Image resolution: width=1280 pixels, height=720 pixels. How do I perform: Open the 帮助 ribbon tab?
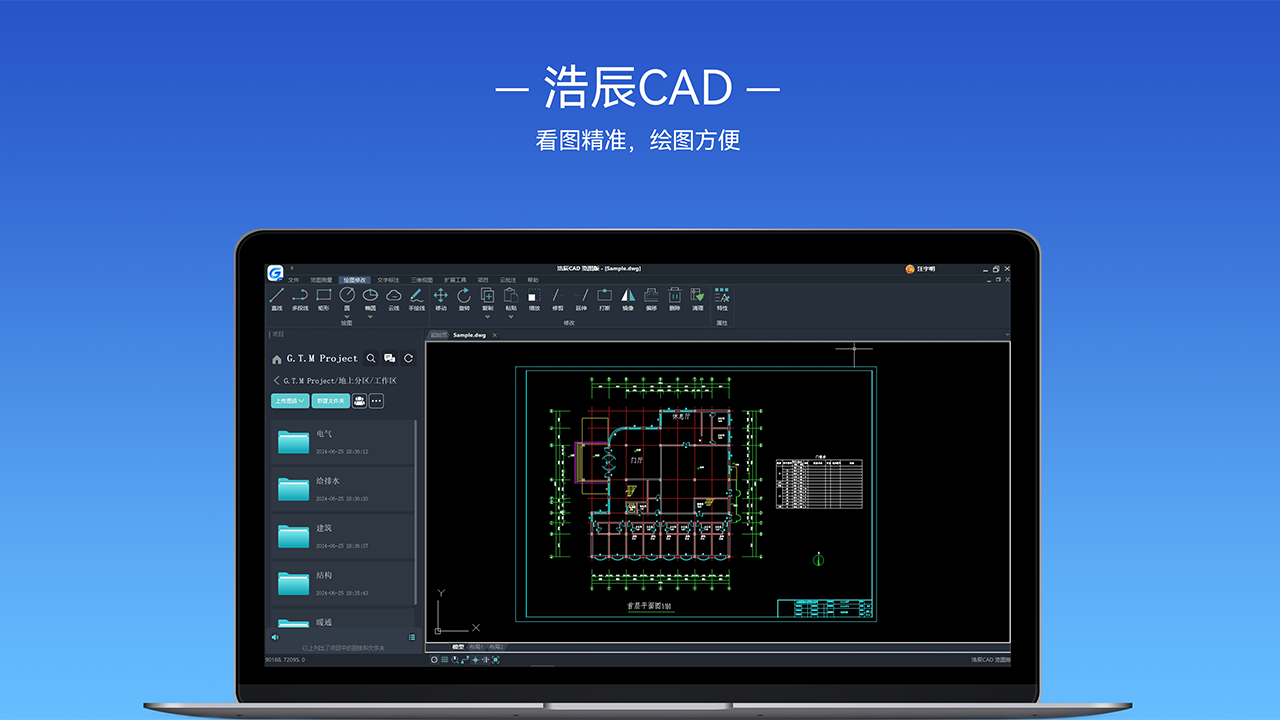tap(532, 280)
